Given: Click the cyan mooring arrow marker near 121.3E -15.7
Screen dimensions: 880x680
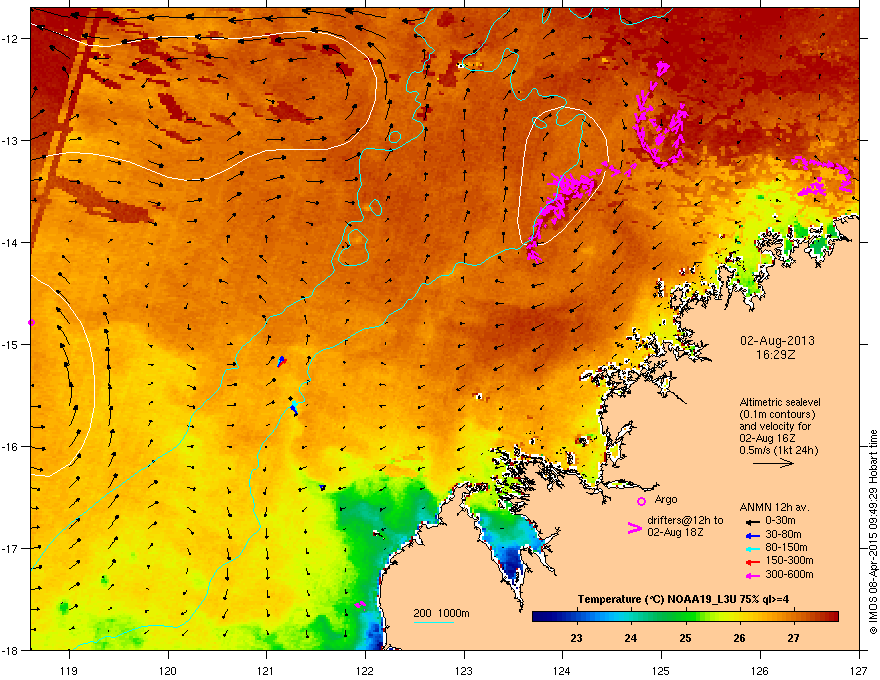Looking at the screenshot, I should 294,407.
